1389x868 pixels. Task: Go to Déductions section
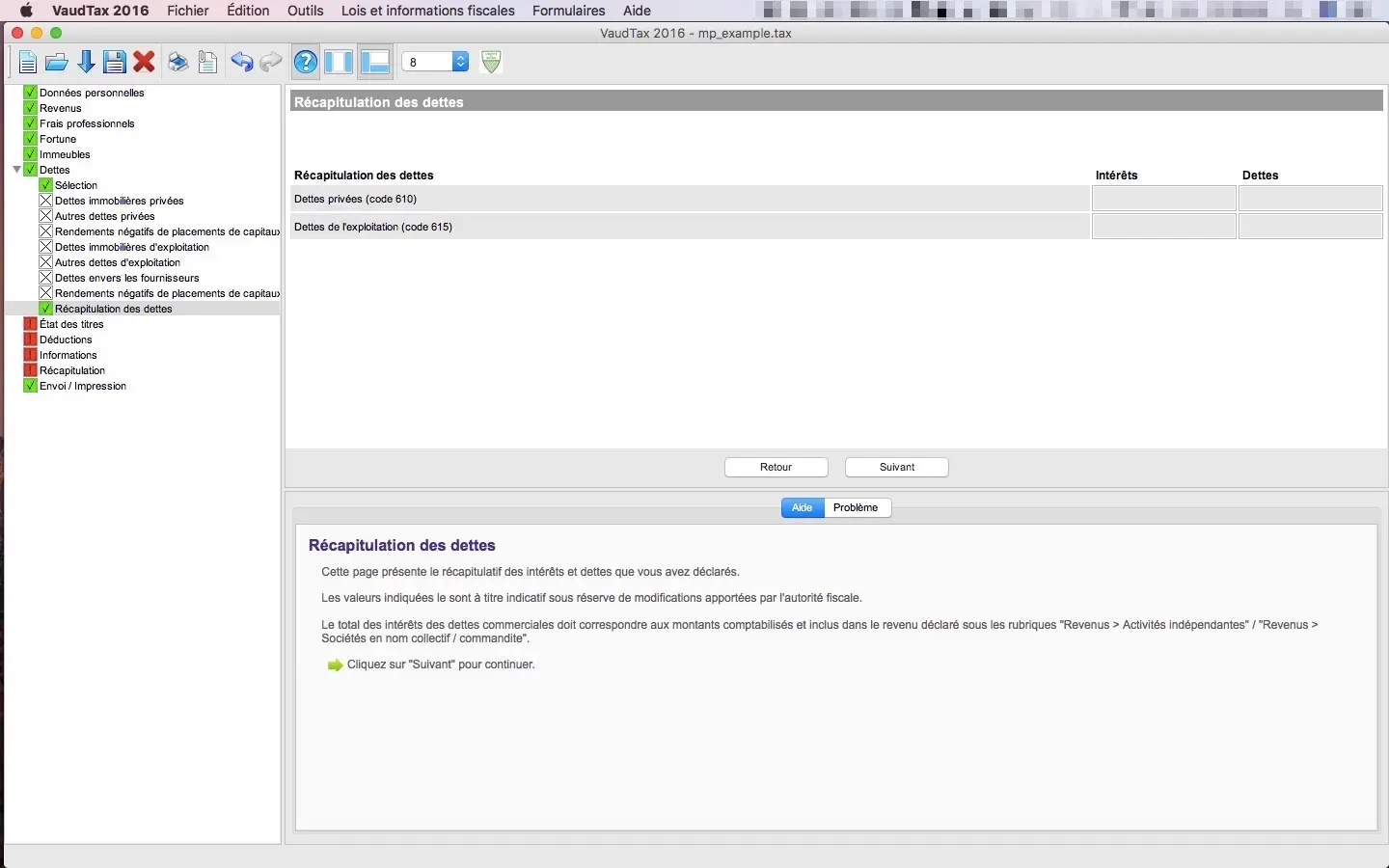click(x=66, y=339)
